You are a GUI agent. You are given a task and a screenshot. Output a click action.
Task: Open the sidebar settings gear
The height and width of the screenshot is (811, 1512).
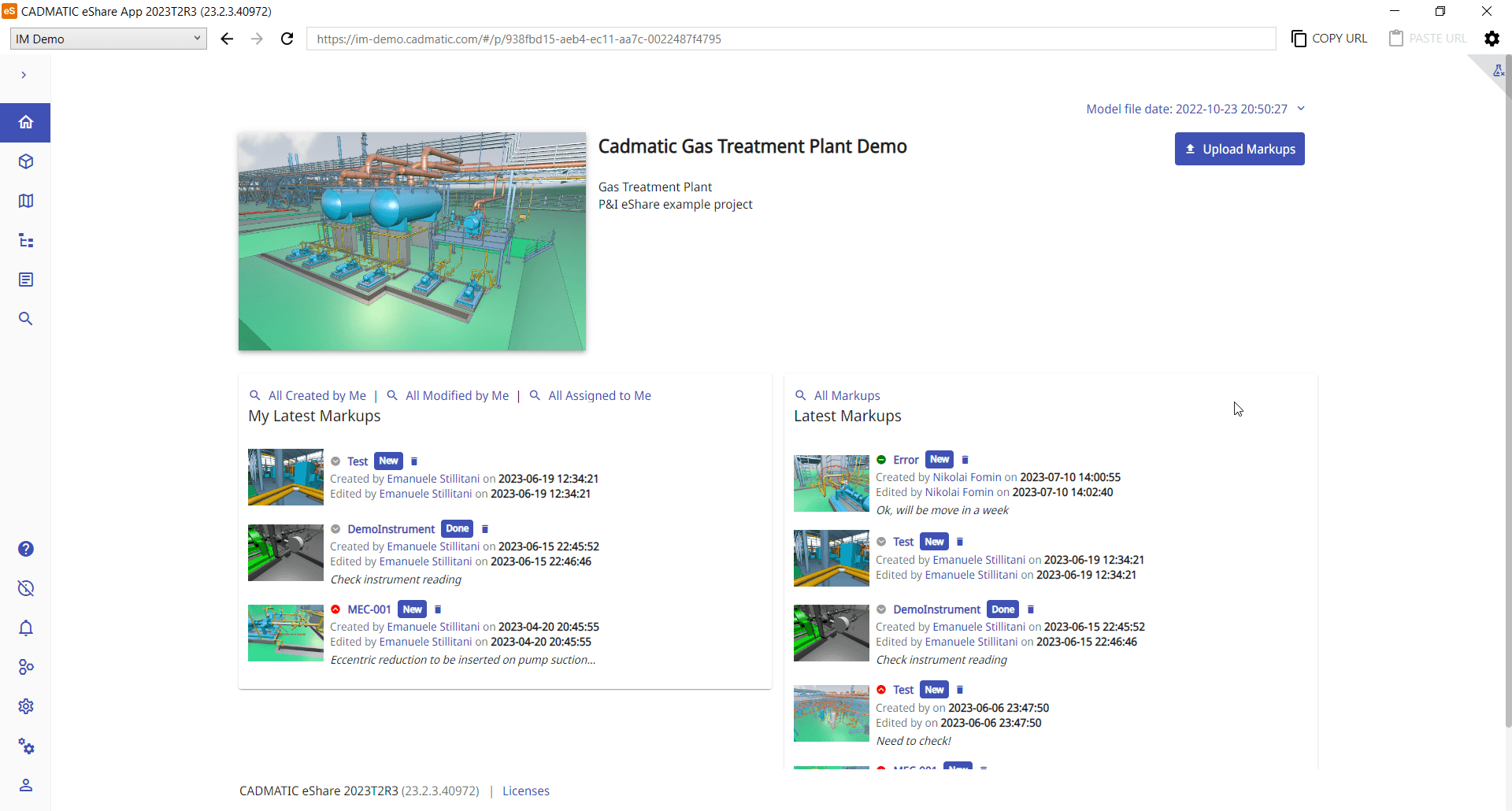coord(25,706)
